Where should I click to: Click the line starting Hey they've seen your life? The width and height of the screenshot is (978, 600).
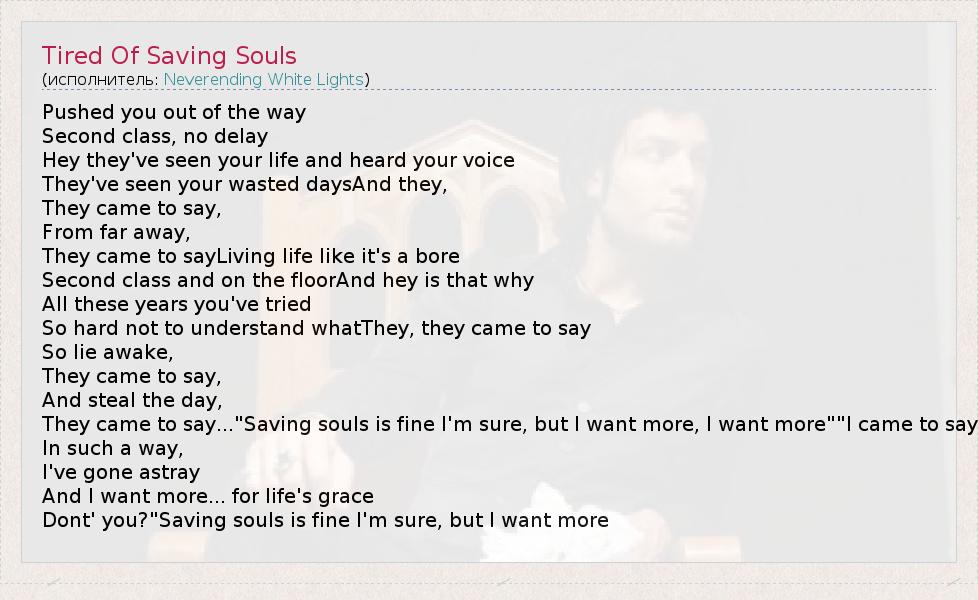(x=278, y=160)
